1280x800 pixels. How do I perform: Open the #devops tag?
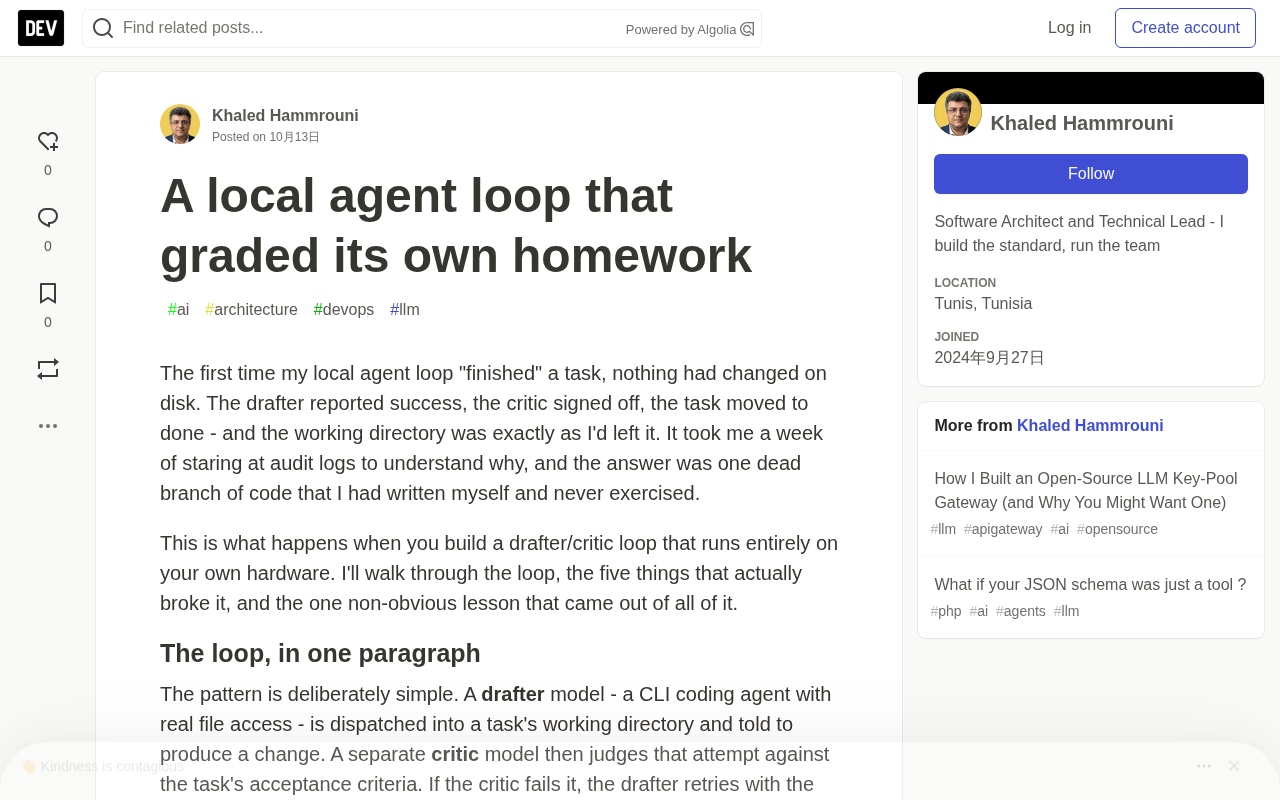point(344,310)
